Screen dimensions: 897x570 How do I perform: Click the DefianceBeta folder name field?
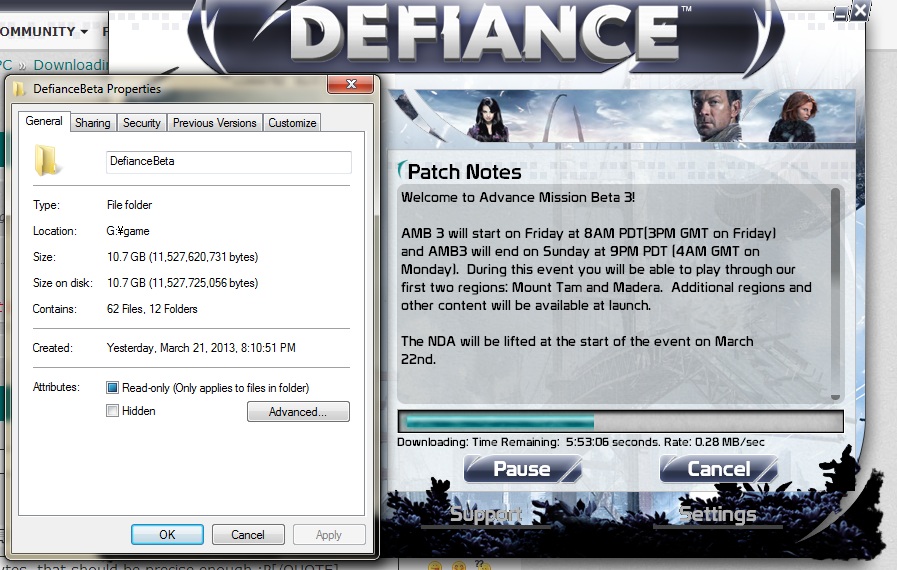tap(229, 162)
